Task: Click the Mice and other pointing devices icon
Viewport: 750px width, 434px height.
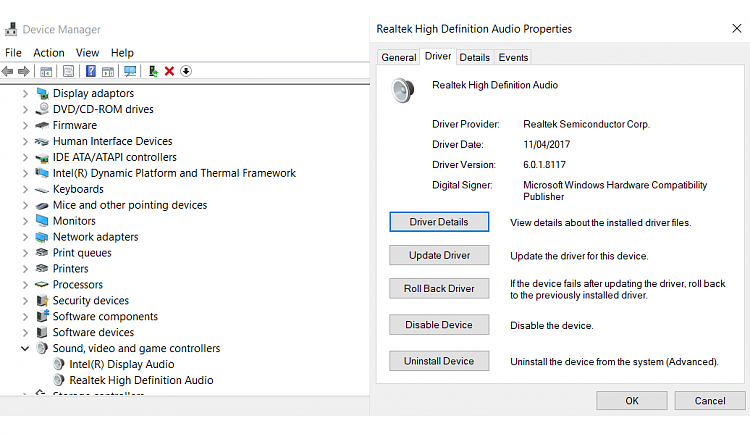Action: tap(42, 206)
